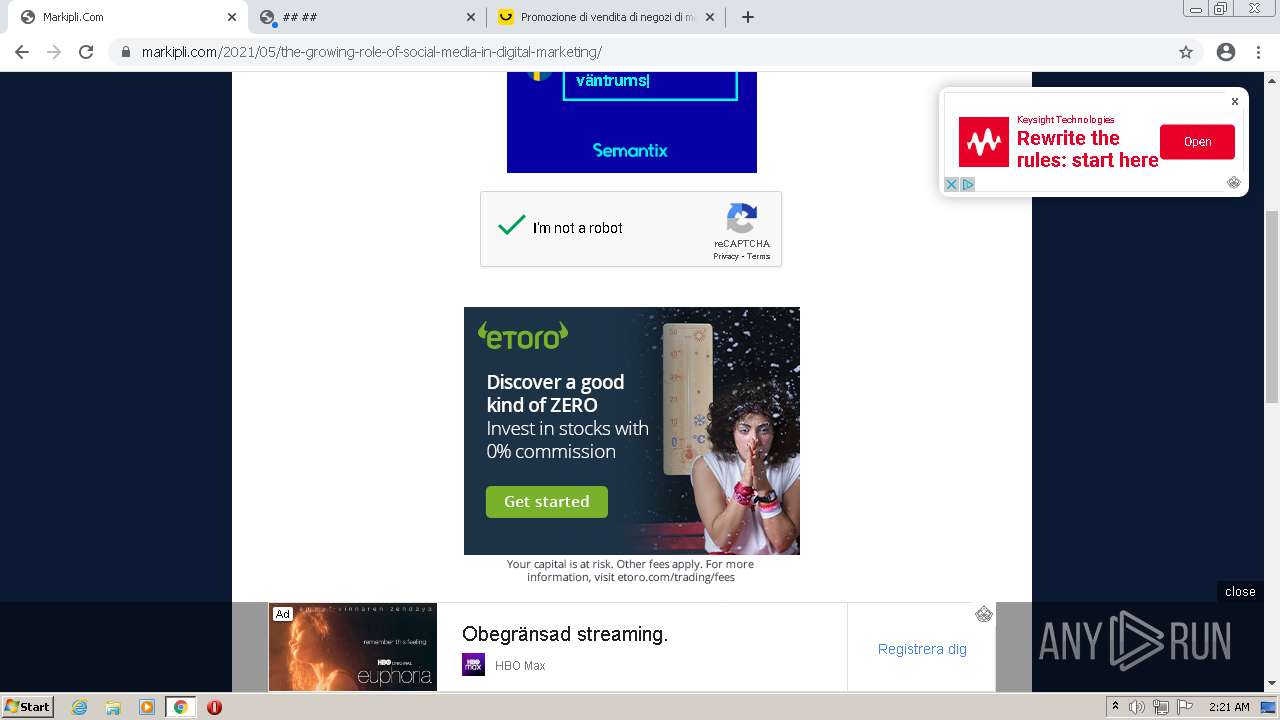View site info via the padlock icon
Viewport: 1280px width, 720px height.
pyautogui.click(x=126, y=52)
